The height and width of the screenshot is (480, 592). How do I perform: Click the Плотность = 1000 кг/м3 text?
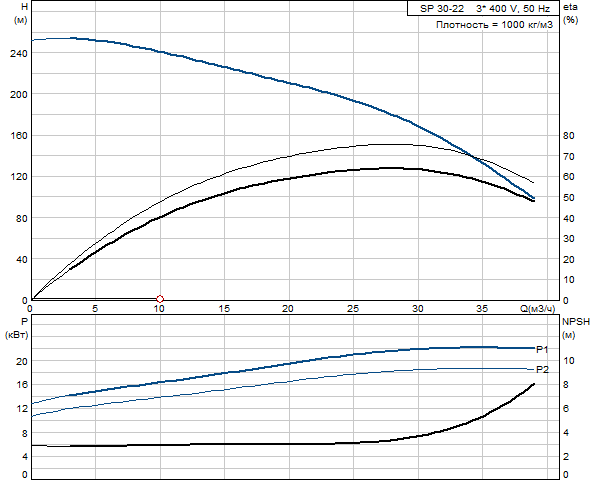pos(494,25)
